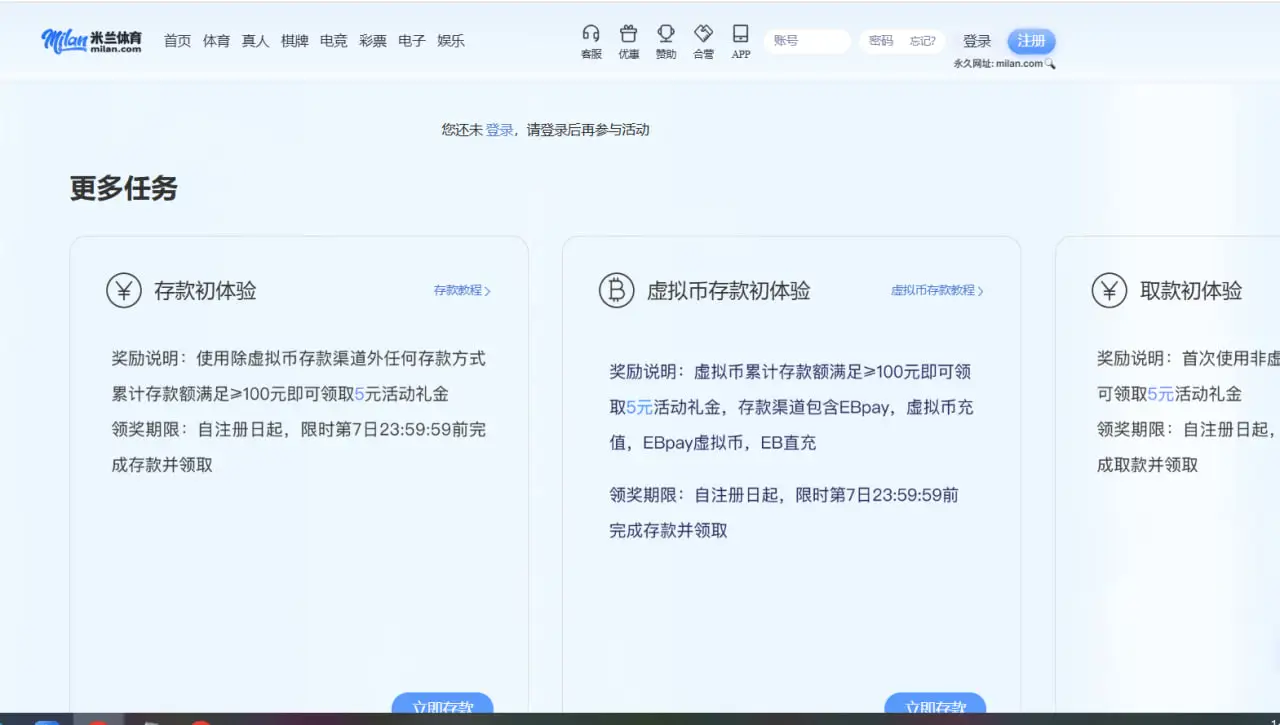Click 立即存款 button on 虚拟币存款初体验 card
This screenshot has width=1280, height=725.
[x=935, y=705]
